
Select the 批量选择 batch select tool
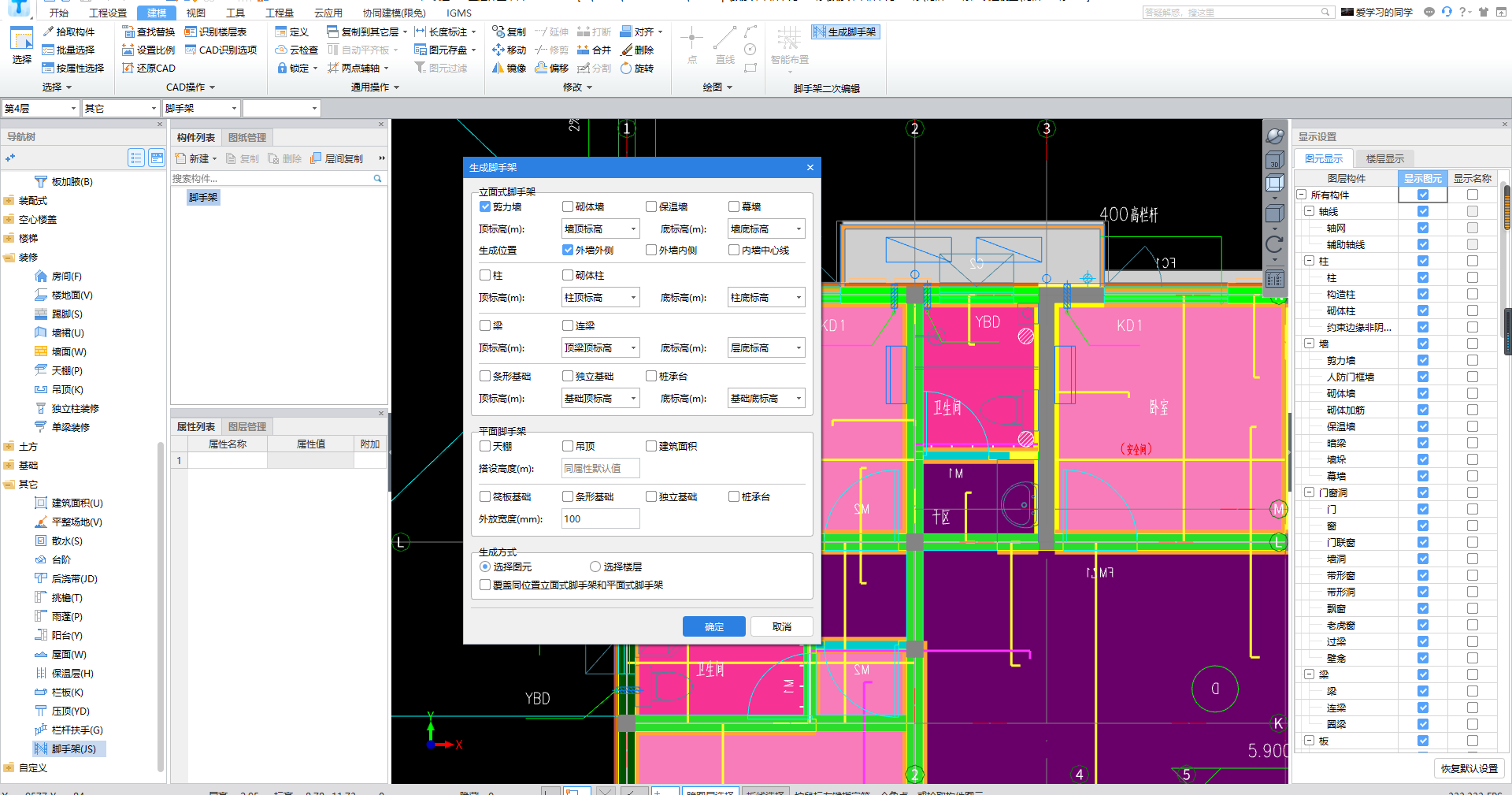68,50
